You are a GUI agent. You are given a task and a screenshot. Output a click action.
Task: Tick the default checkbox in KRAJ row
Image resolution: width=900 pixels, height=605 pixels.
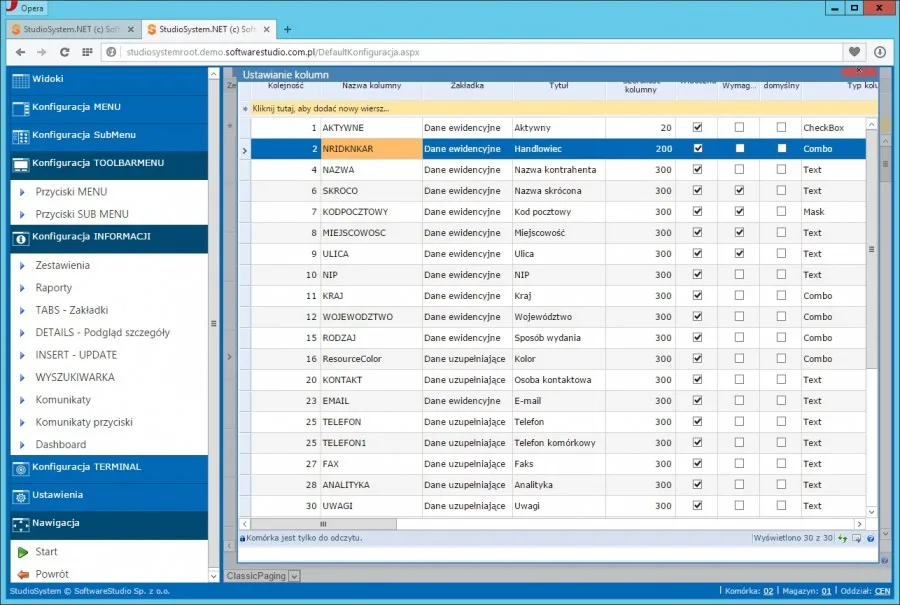click(781, 295)
